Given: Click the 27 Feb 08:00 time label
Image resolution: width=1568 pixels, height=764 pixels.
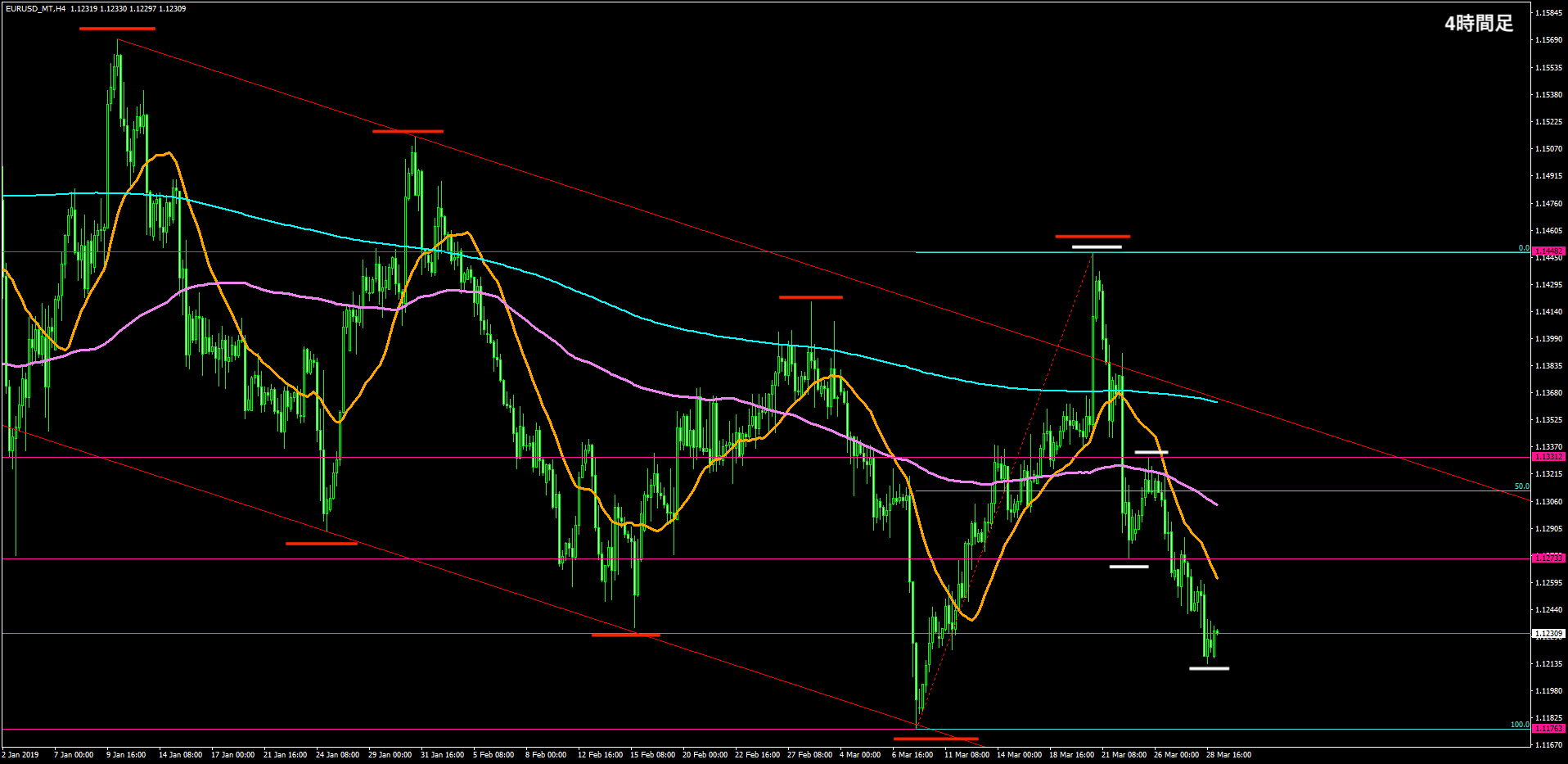Looking at the screenshot, I should (809, 755).
